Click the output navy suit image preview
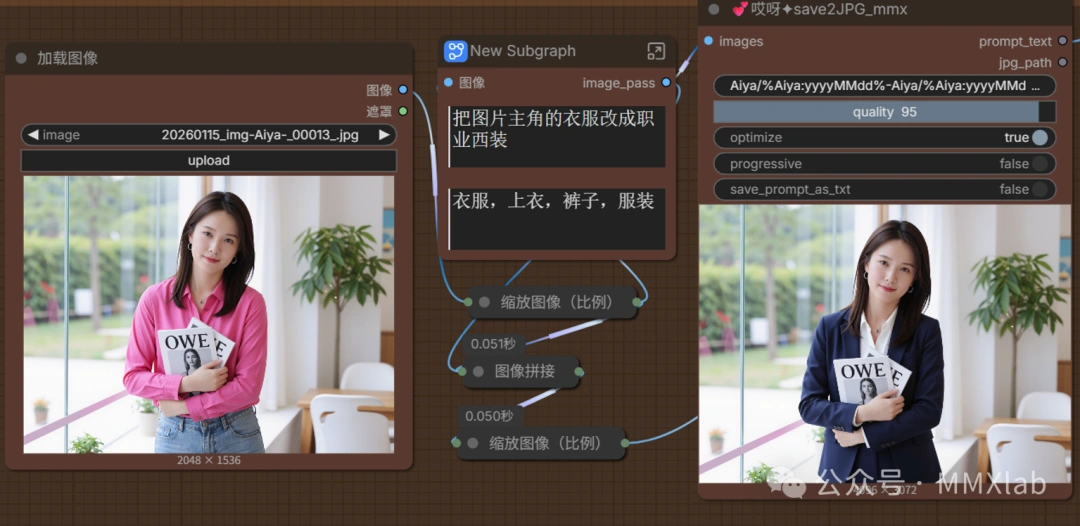This screenshot has height=526, width=1080. point(884,344)
